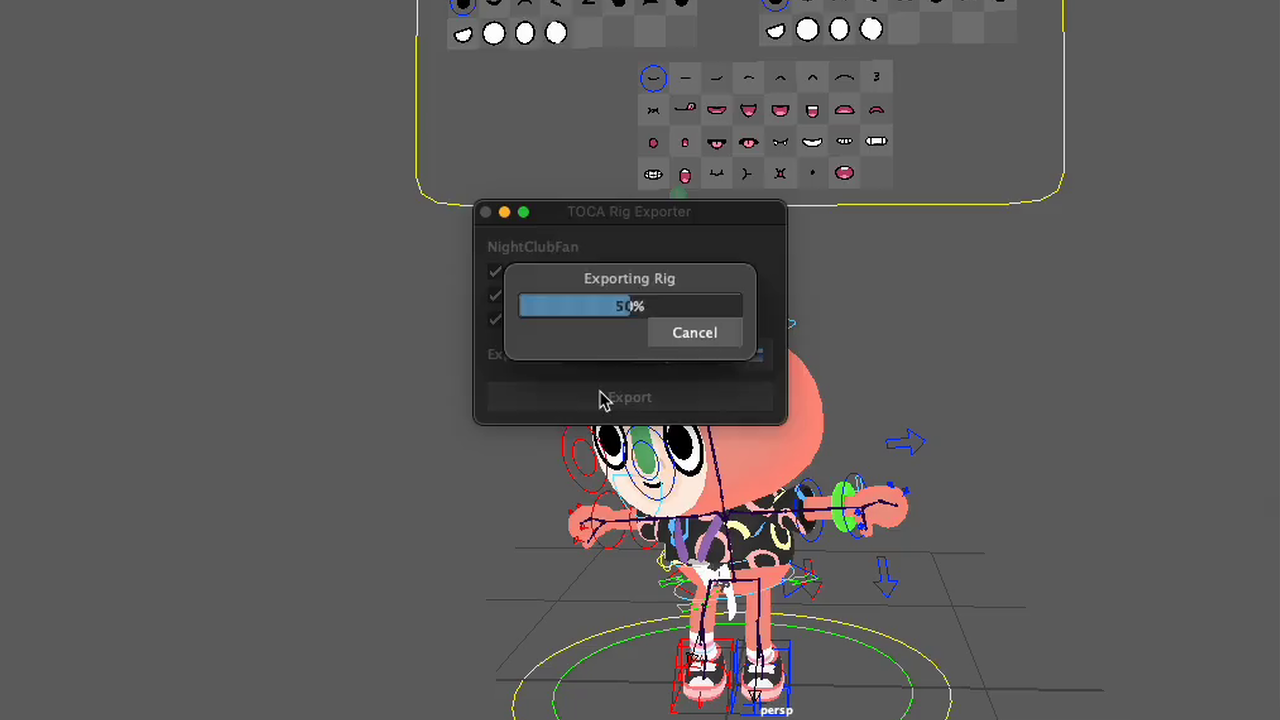This screenshot has height=720, width=1280.
Task: Click the persp camera label
Action: pyautogui.click(x=776, y=711)
